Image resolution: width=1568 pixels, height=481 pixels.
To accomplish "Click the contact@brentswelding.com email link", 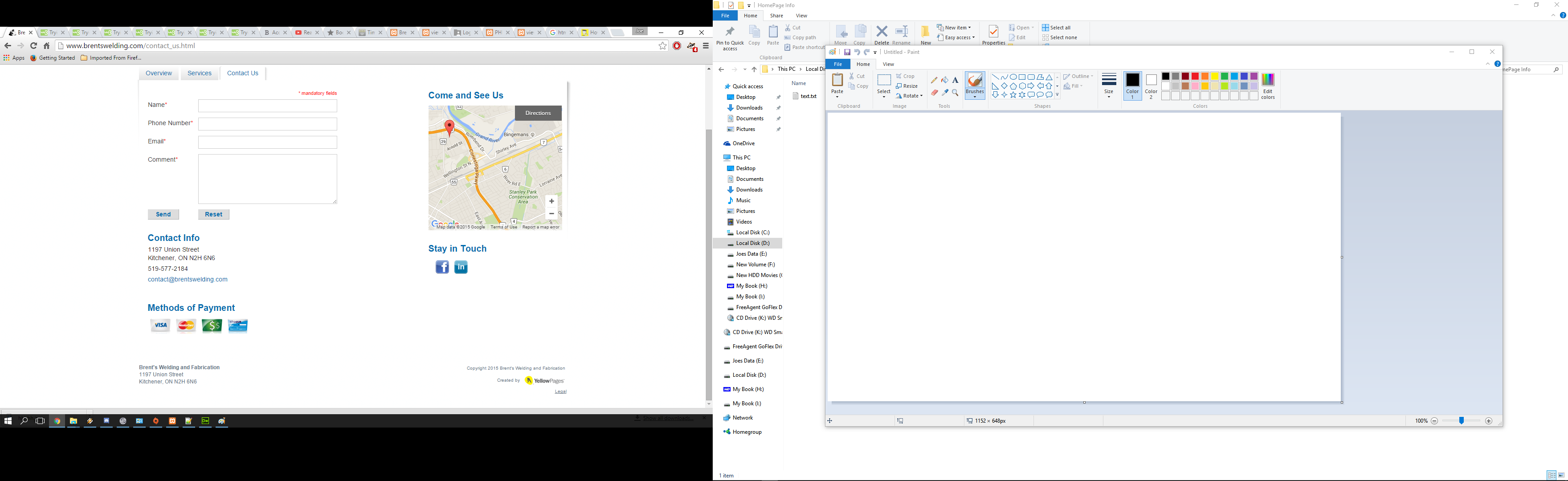I will pos(188,279).
